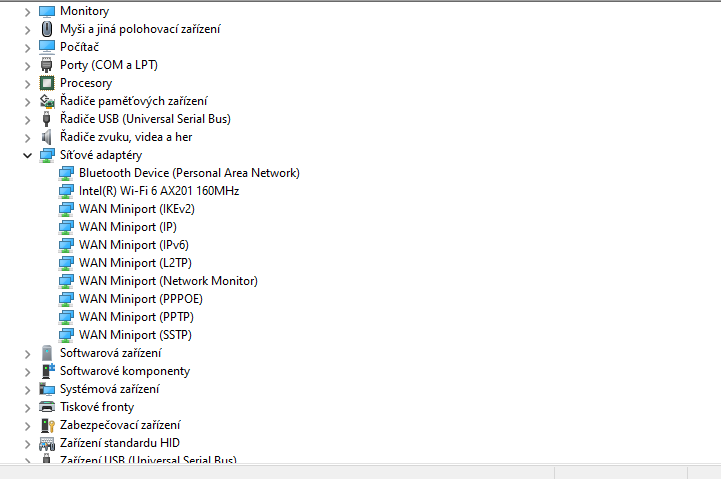Click the Zařízení standardu HID keyboard icon
Viewport: 721px width, 479px height.
[x=47, y=443]
